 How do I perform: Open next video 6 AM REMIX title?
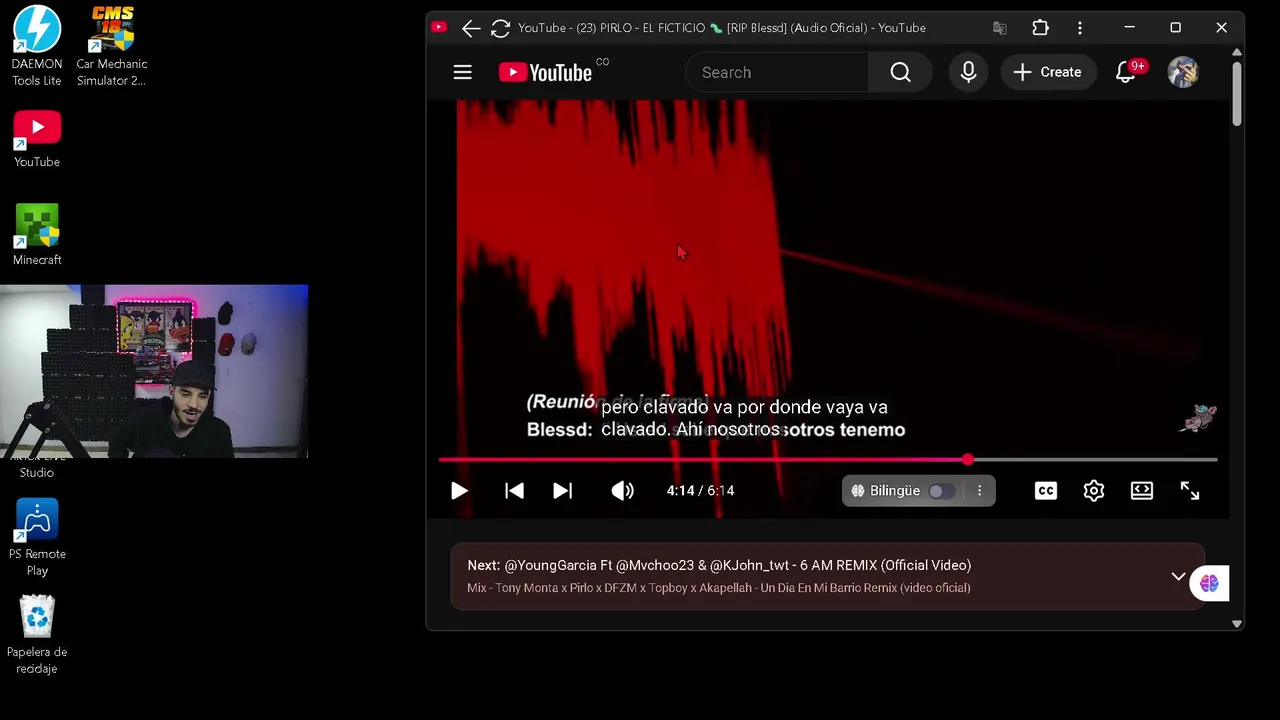pos(737,565)
